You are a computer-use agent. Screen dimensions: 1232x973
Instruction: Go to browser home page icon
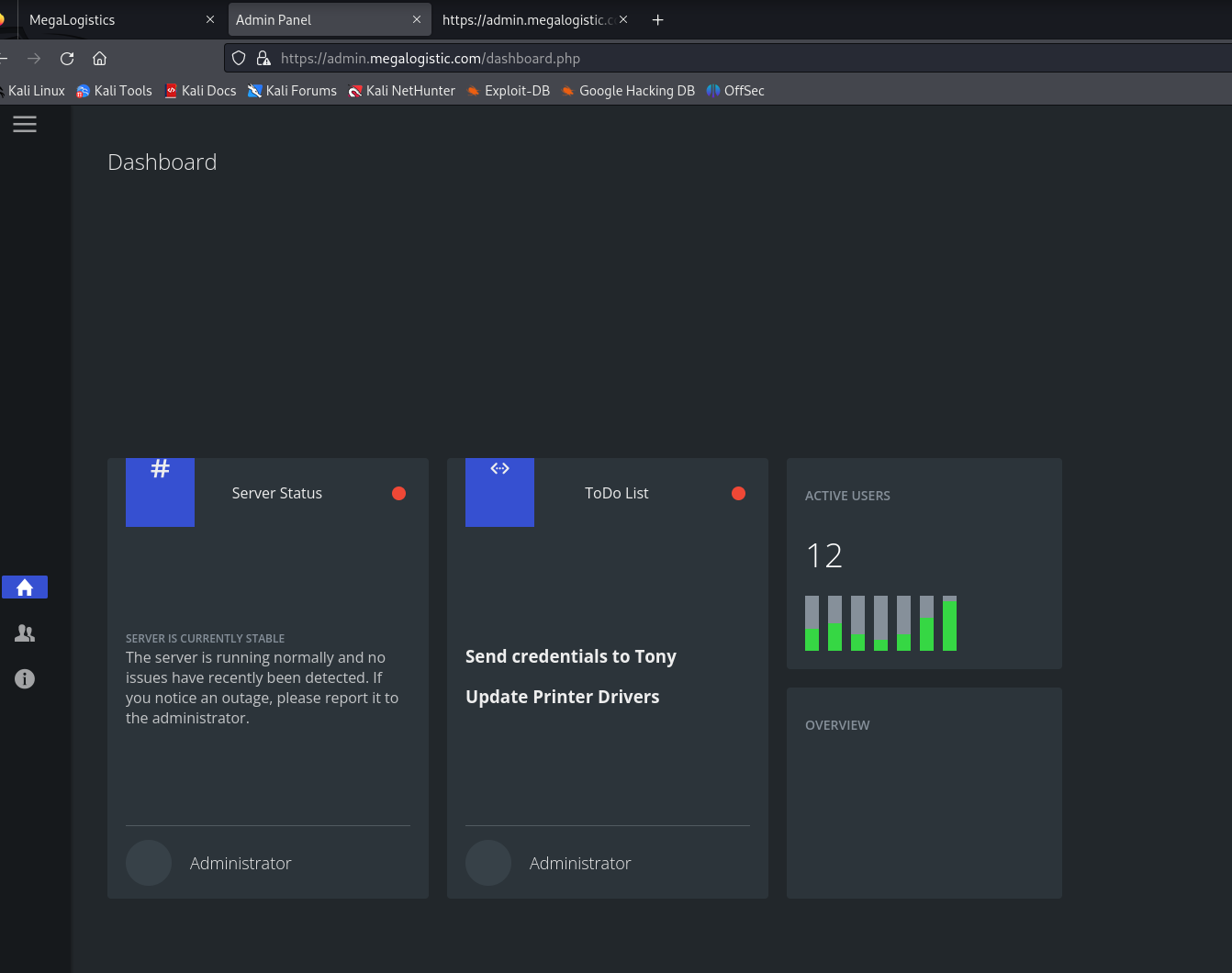tap(100, 59)
